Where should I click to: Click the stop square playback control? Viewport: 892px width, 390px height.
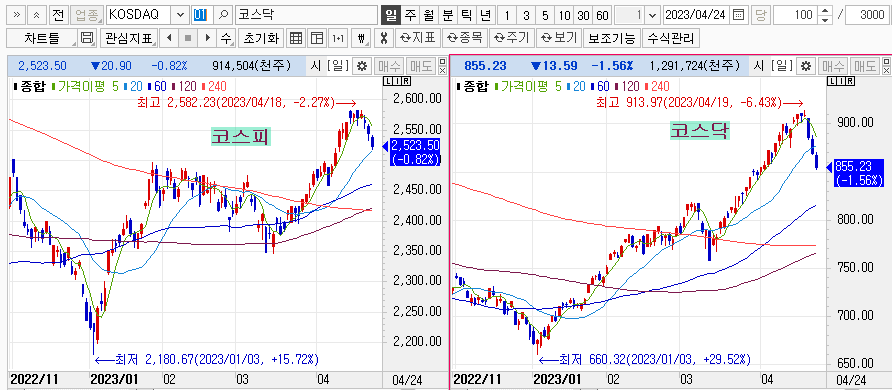pos(188,39)
